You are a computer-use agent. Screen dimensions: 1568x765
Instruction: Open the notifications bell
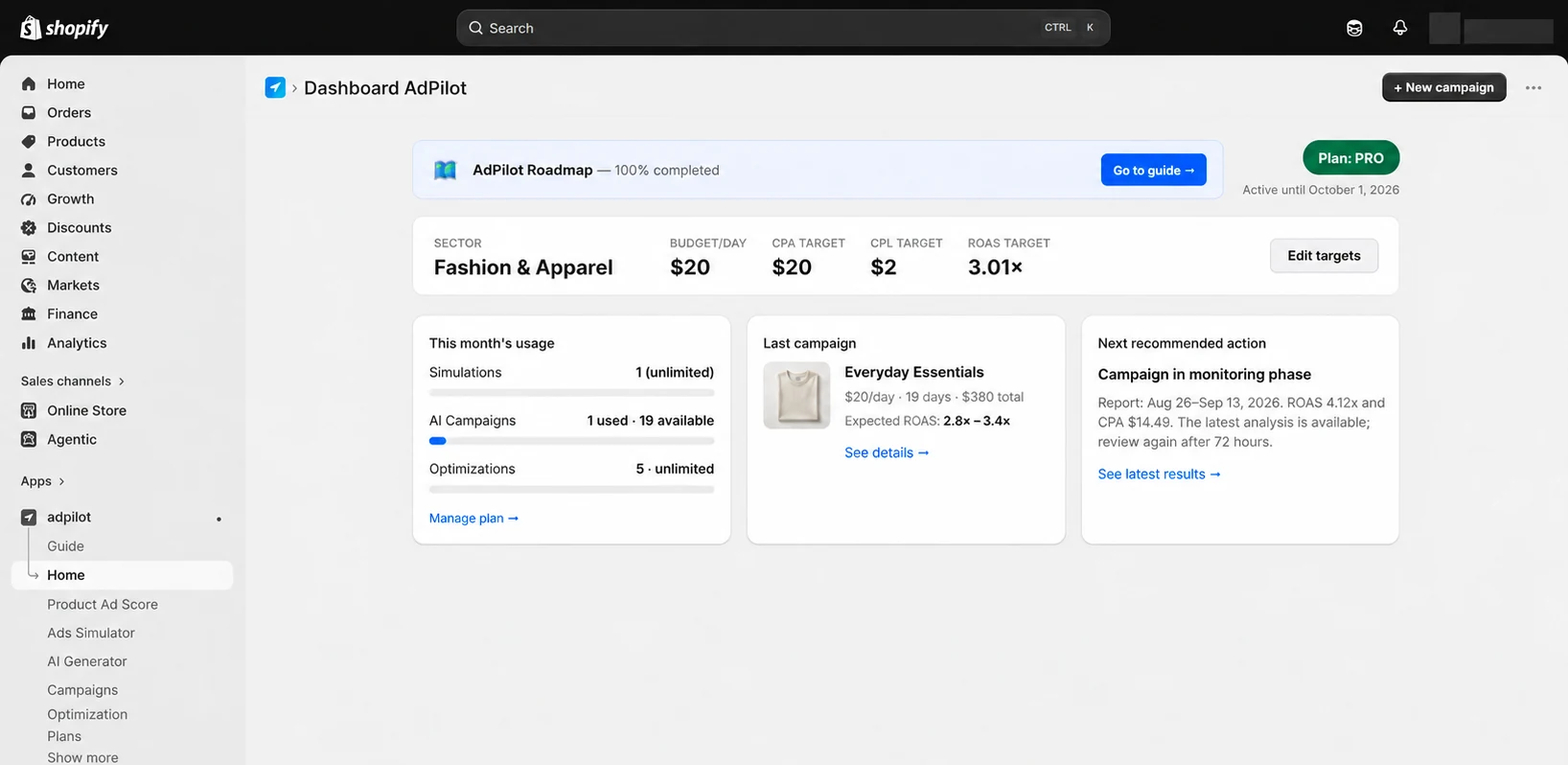pos(1400,28)
